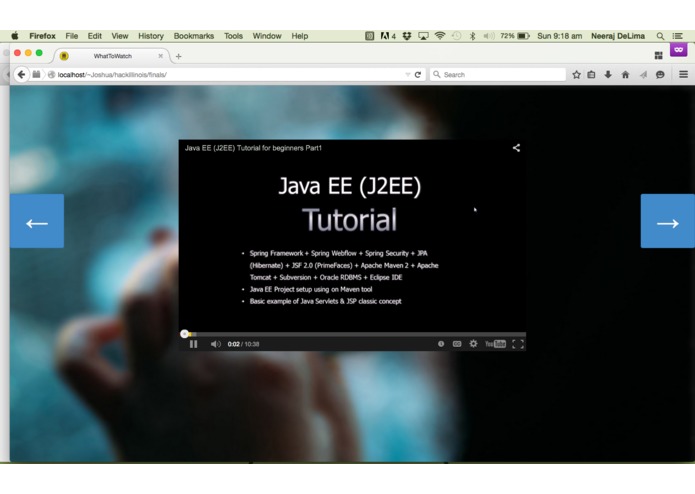
Task: Open the Window menu
Action: click(267, 36)
